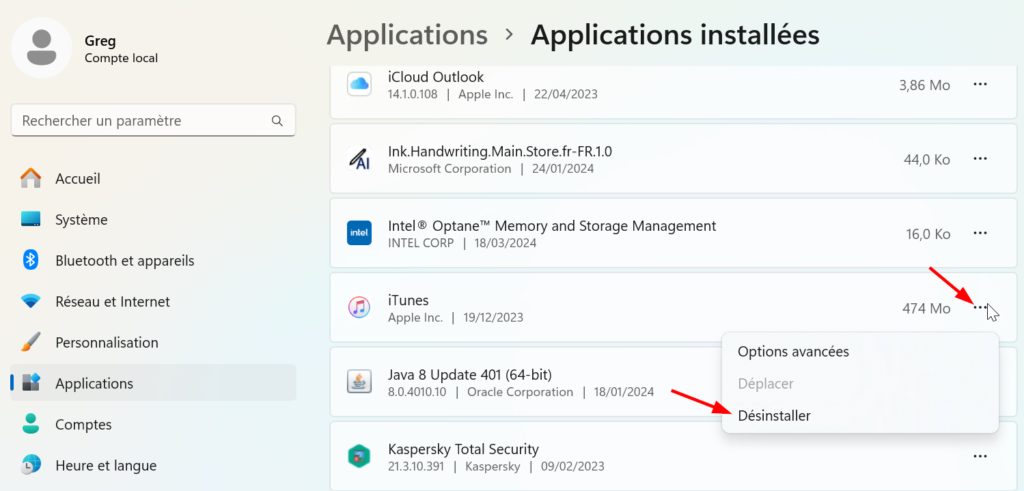This screenshot has width=1024, height=491.
Task: Click the Greg account name
Action: coord(100,40)
